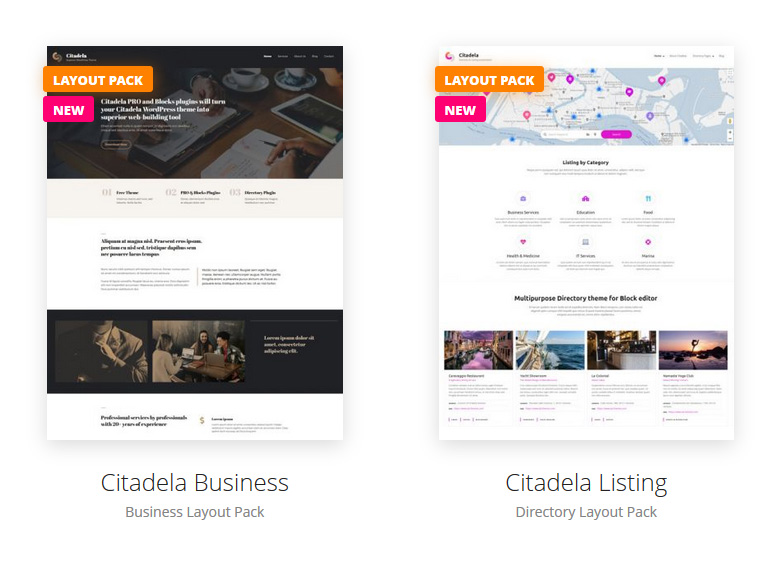Click the outlined button under Business hero text

tap(116, 144)
